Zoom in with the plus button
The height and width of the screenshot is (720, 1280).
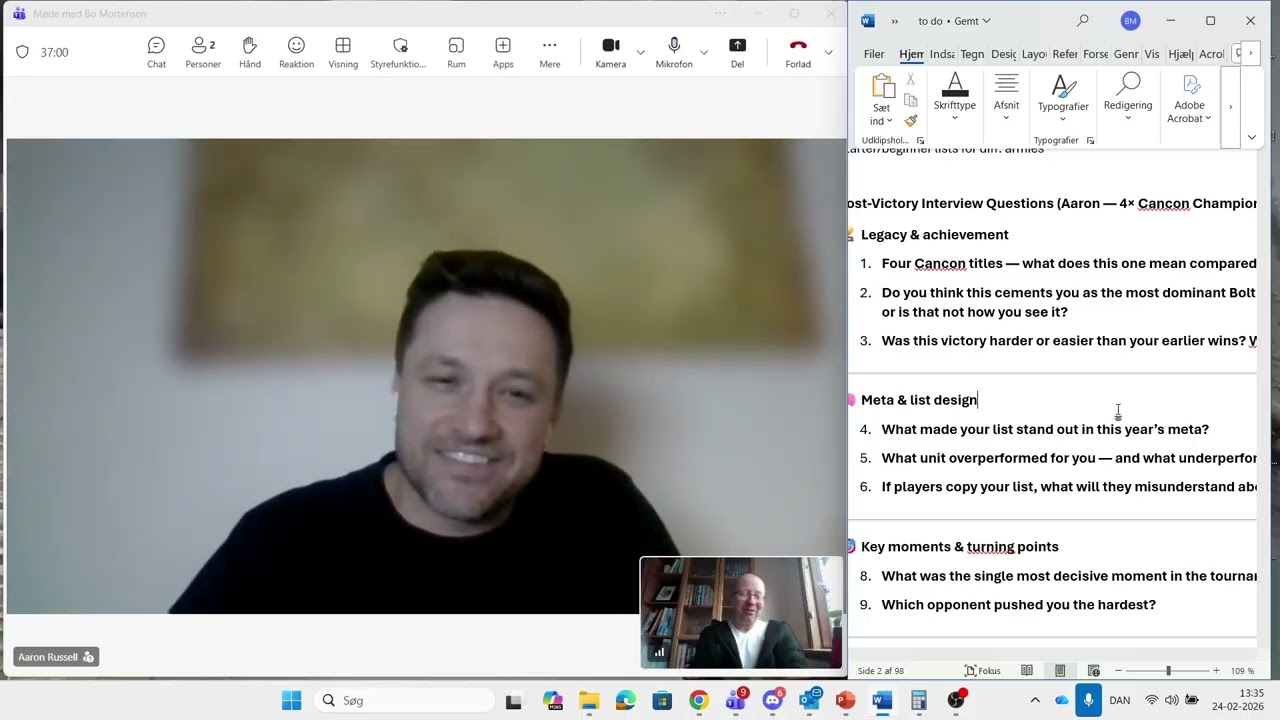point(1216,671)
